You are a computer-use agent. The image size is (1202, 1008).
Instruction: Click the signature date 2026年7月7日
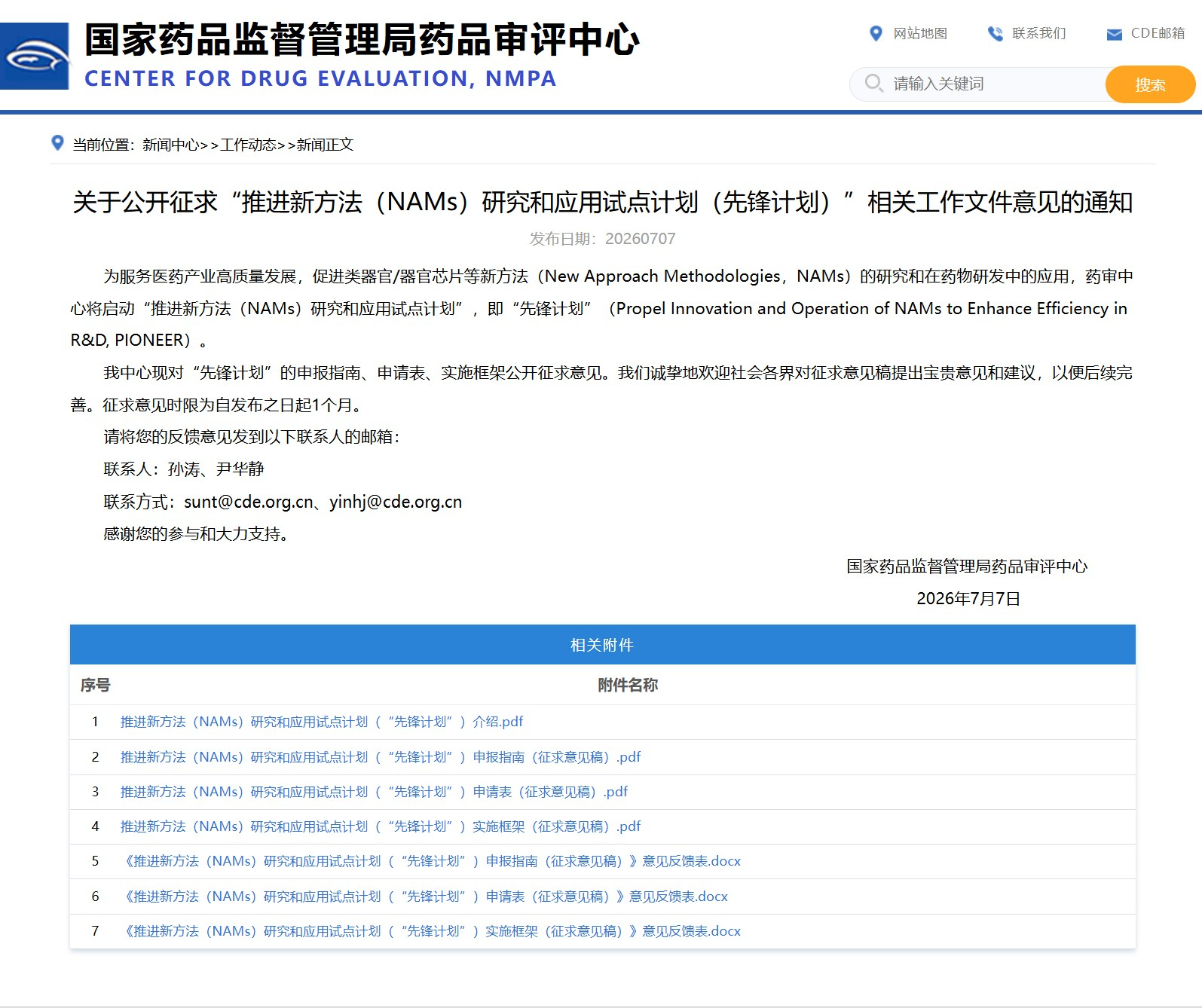click(x=968, y=599)
